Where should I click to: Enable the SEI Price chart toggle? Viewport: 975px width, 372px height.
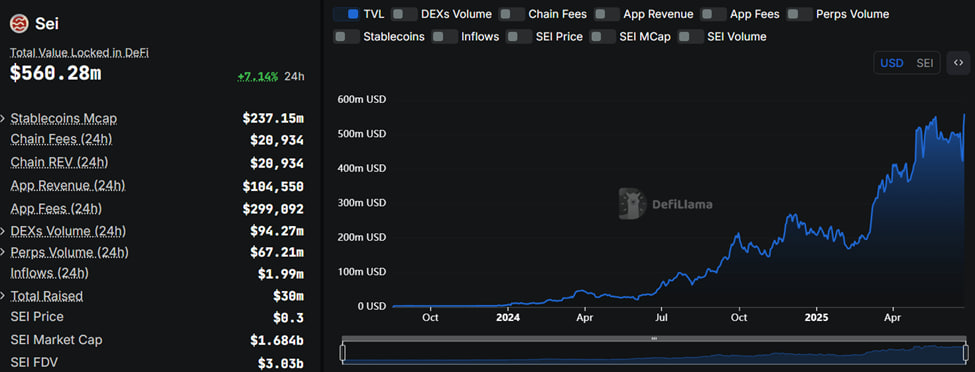[x=519, y=37]
